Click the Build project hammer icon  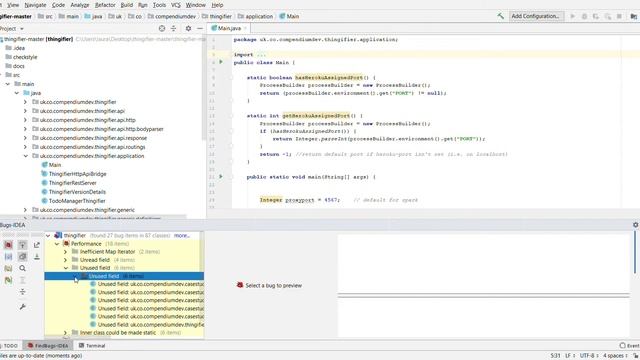500,16
